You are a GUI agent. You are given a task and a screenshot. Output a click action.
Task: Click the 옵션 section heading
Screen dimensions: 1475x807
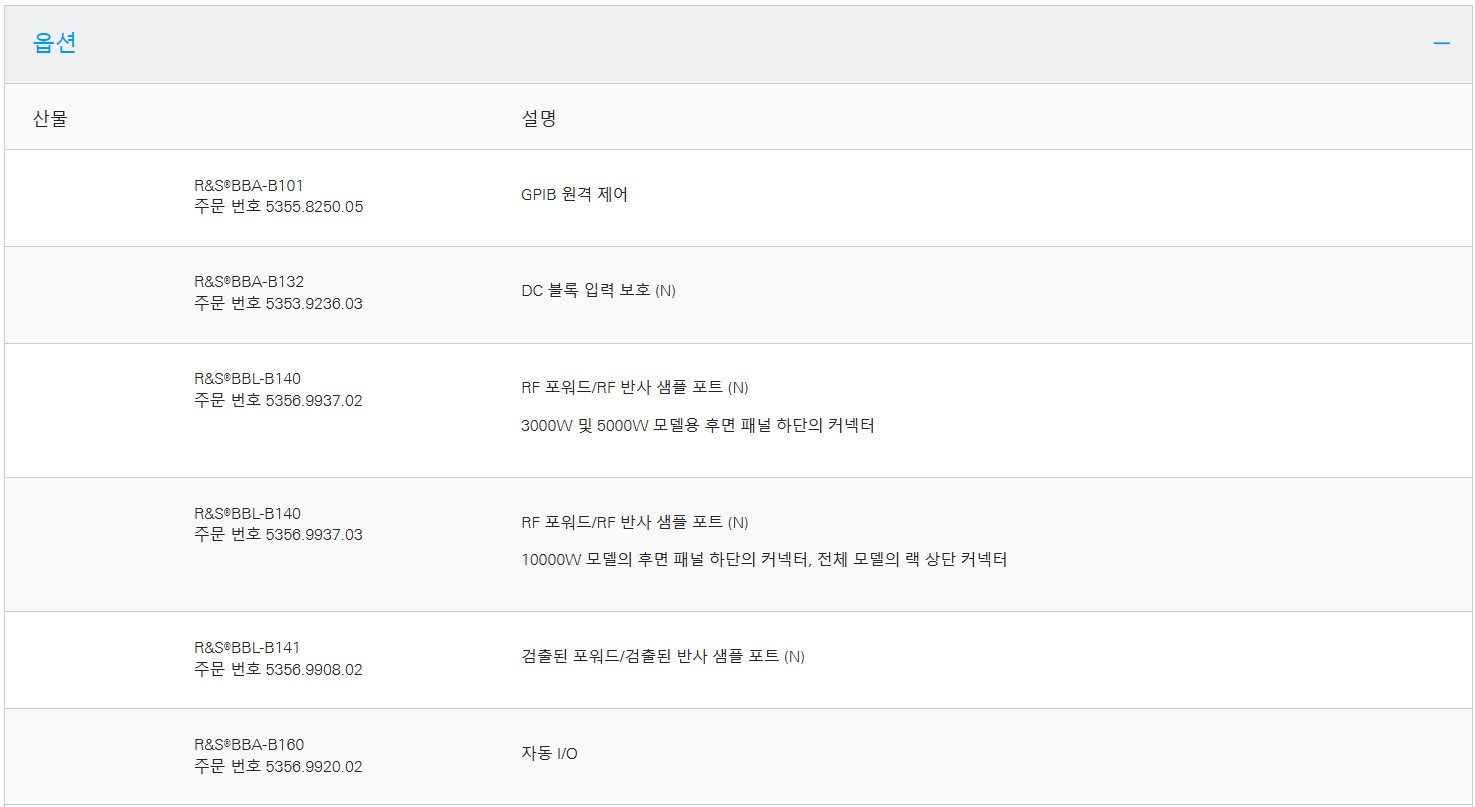55,43
